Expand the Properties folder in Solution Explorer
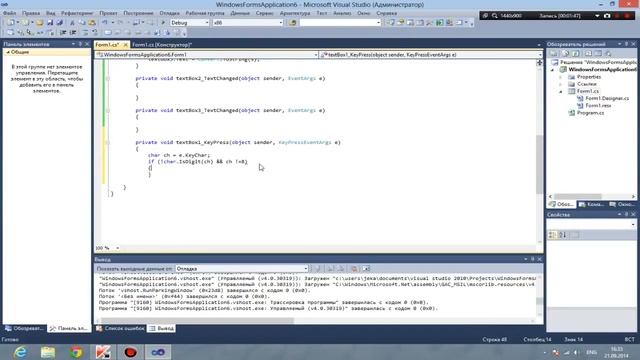640x360 pixels. point(561,77)
